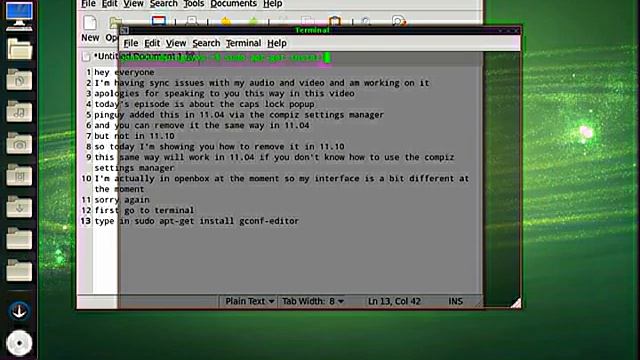Viewport: 640px width, 360px height.
Task: Click 'Ln 13, Col 42' in status bar
Action: 394,301
